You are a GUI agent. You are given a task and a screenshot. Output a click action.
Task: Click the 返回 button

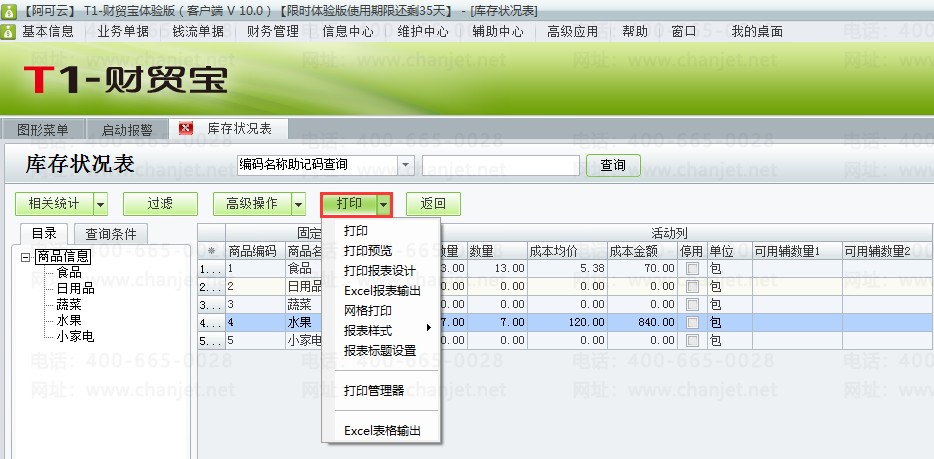pyautogui.click(x=434, y=204)
